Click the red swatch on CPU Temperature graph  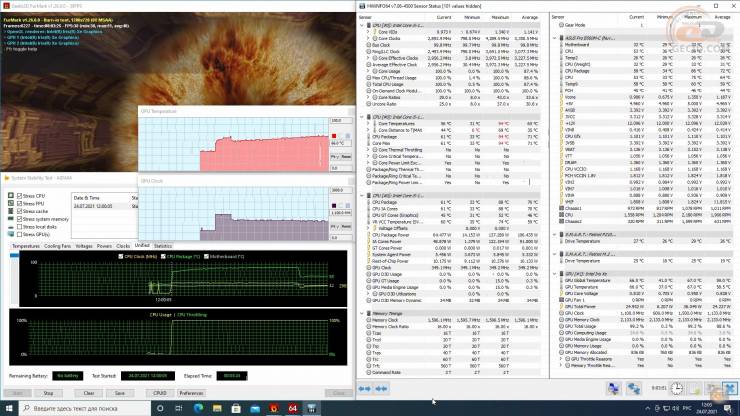(x=334, y=136)
